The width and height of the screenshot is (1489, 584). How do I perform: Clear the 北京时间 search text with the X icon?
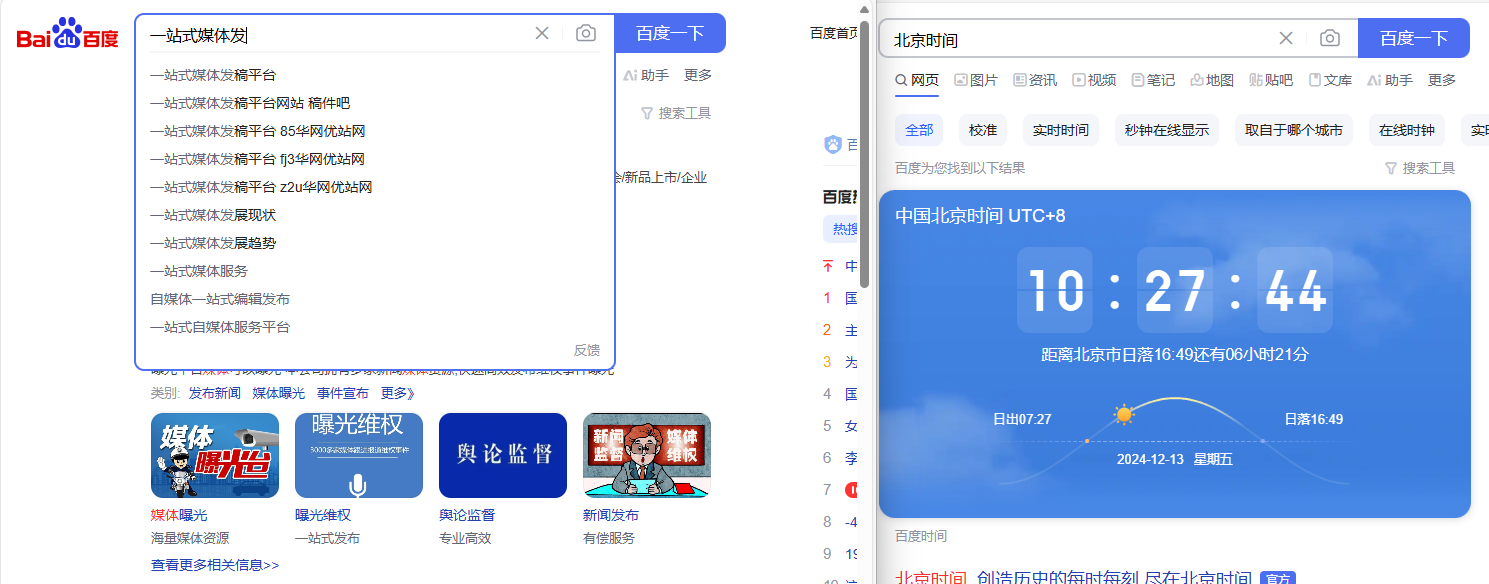tap(1286, 38)
